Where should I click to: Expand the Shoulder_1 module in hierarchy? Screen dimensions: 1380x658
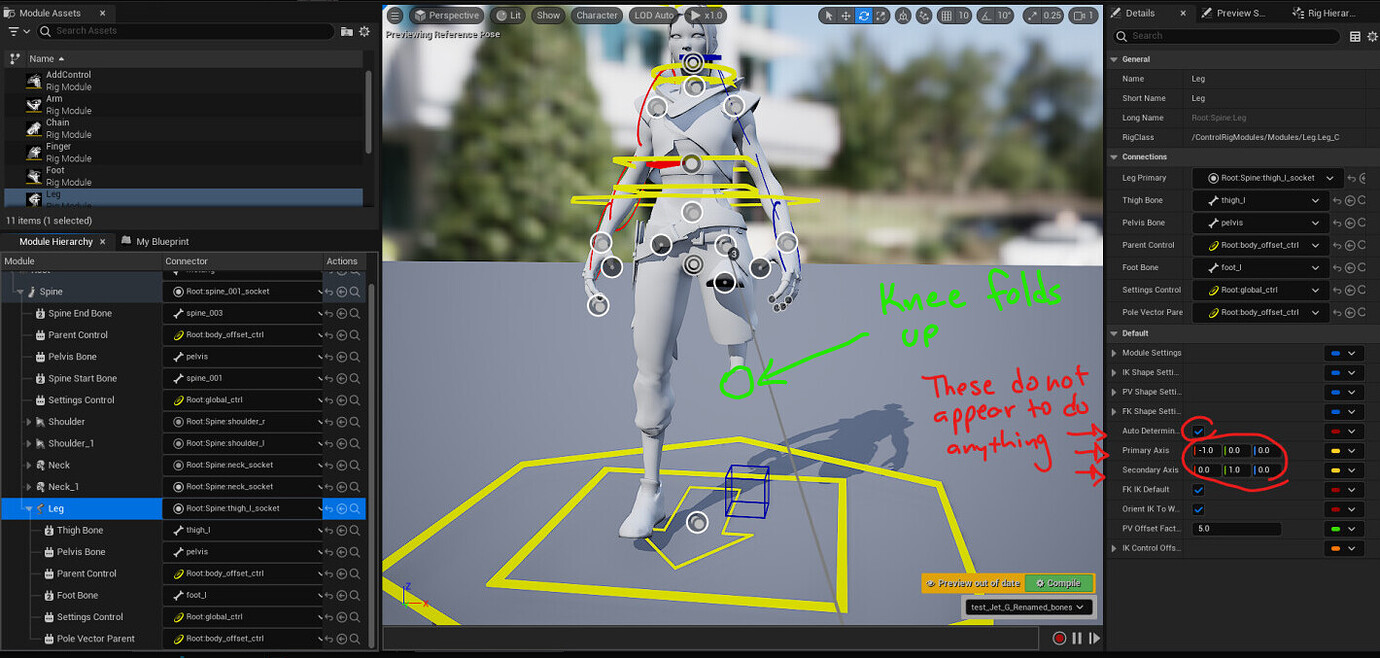(x=28, y=444)
